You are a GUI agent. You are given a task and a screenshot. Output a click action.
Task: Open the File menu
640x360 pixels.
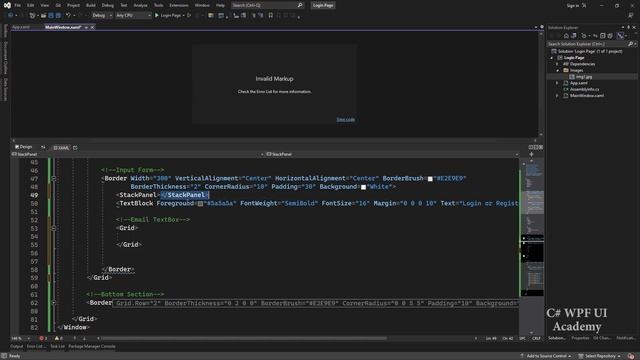click(x=18, y=5)
